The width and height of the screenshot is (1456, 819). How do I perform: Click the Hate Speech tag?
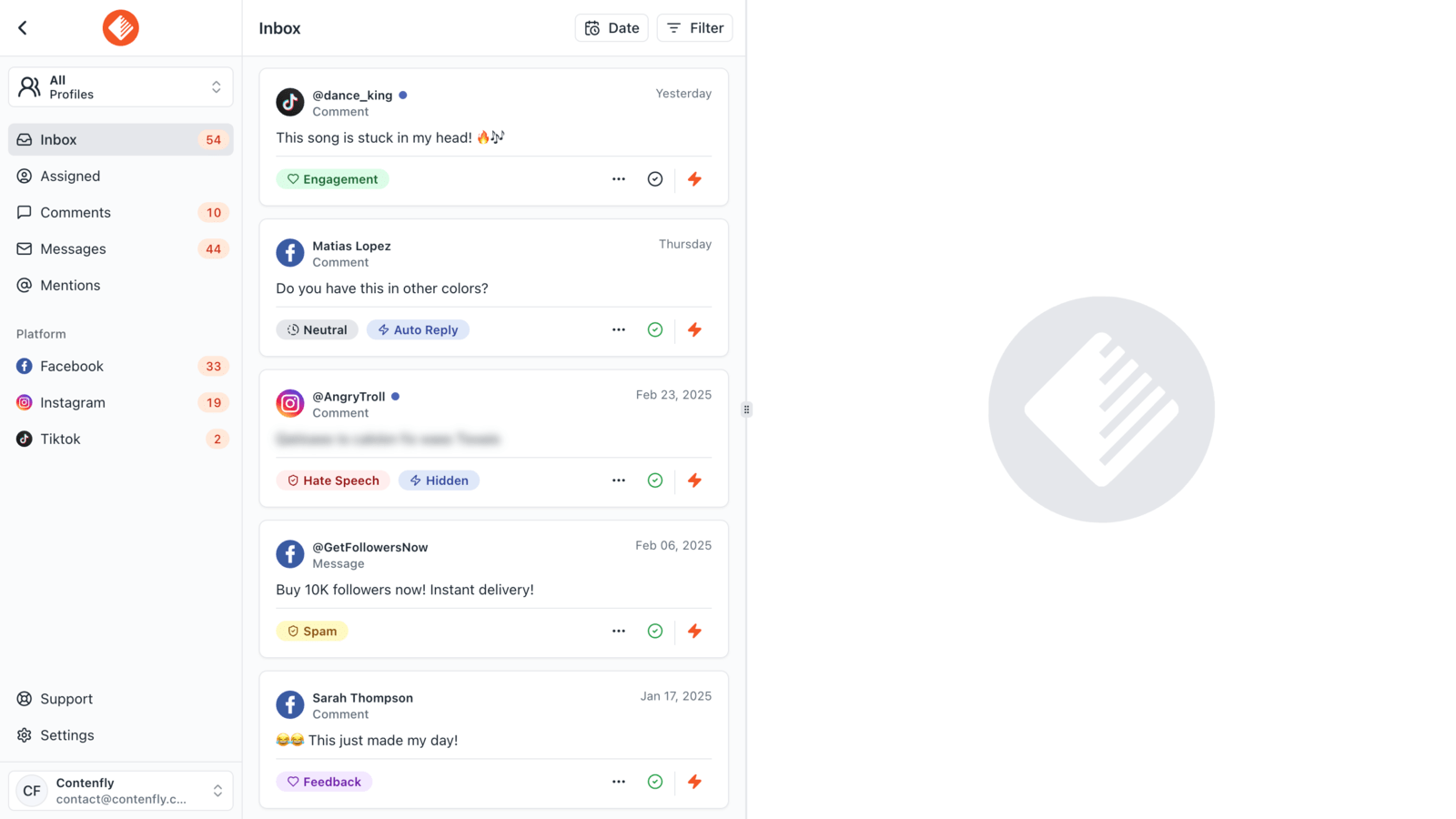tap(333, 480)
